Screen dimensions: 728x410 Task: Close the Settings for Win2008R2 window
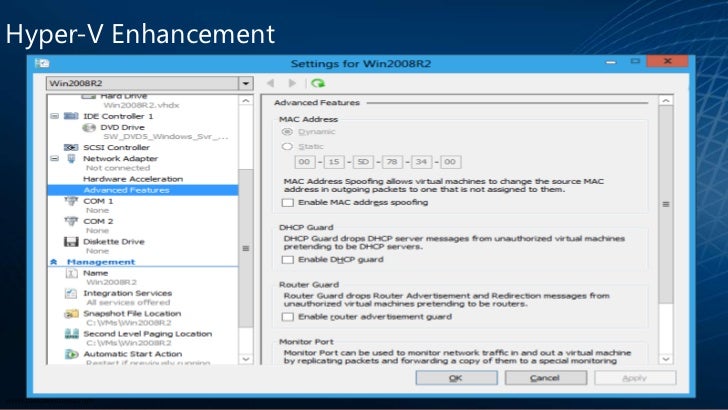coord(667,61)
